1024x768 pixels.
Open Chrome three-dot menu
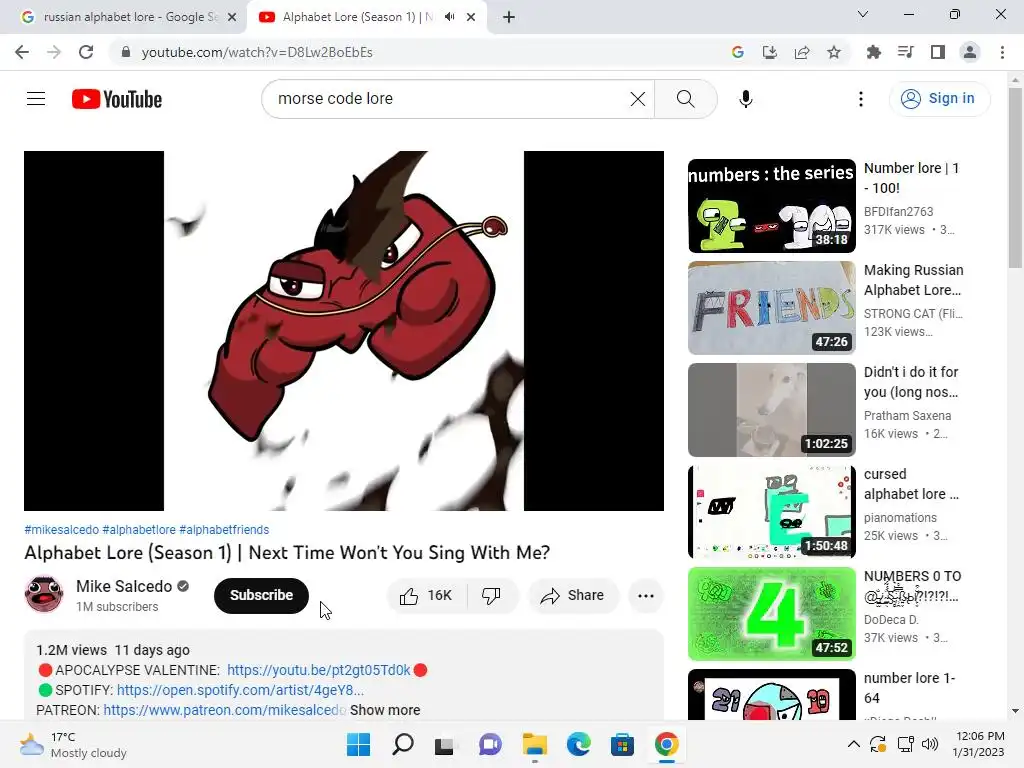[1002, 52]
